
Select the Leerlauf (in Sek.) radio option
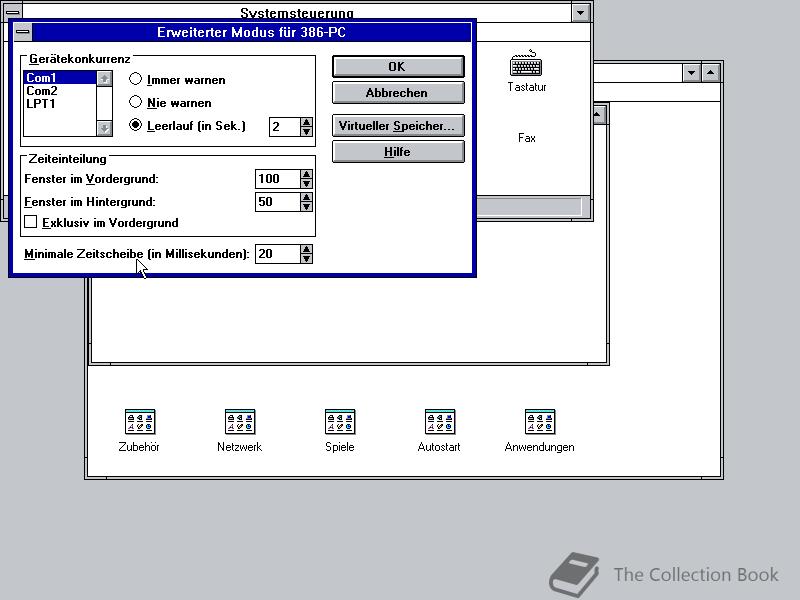pos(135,125)
